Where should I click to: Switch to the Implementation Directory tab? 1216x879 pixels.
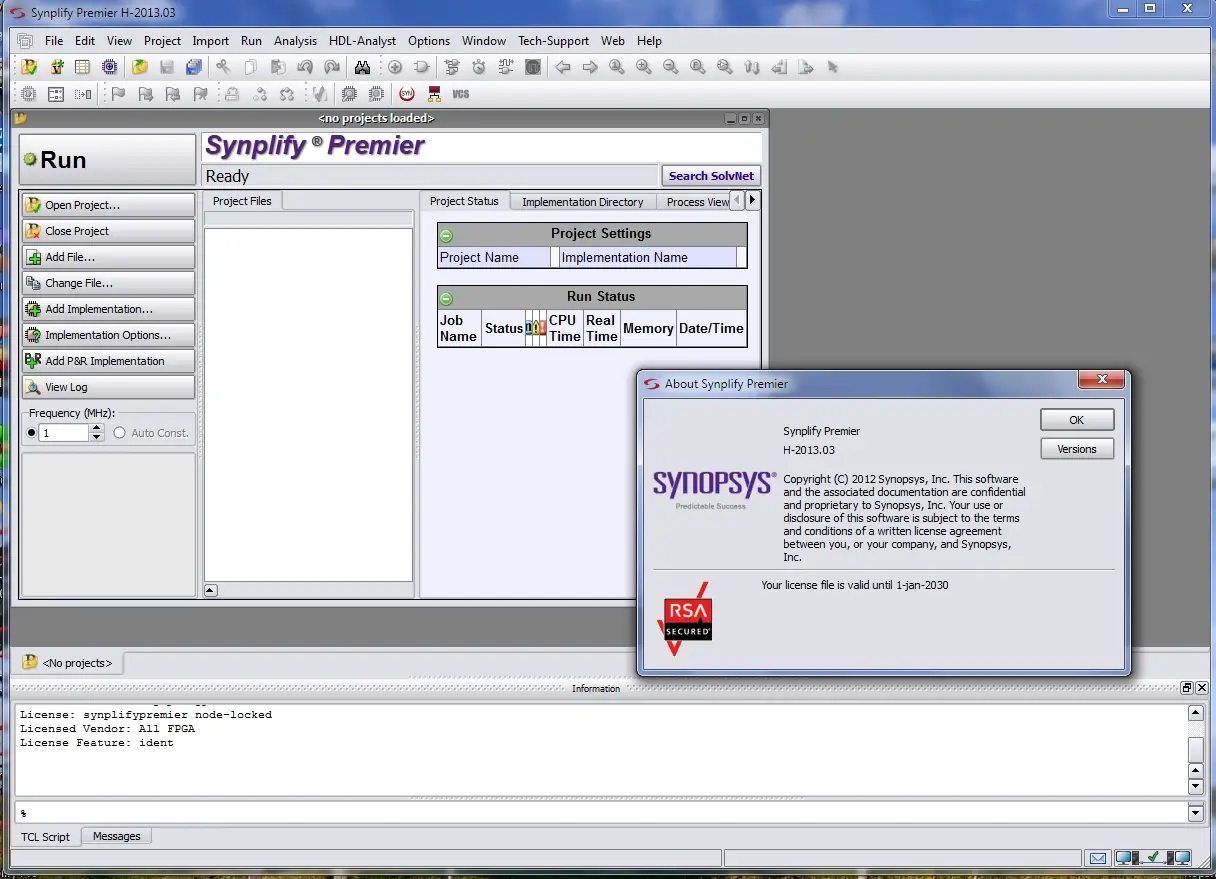pyautogui.click(x=582, y=202)
